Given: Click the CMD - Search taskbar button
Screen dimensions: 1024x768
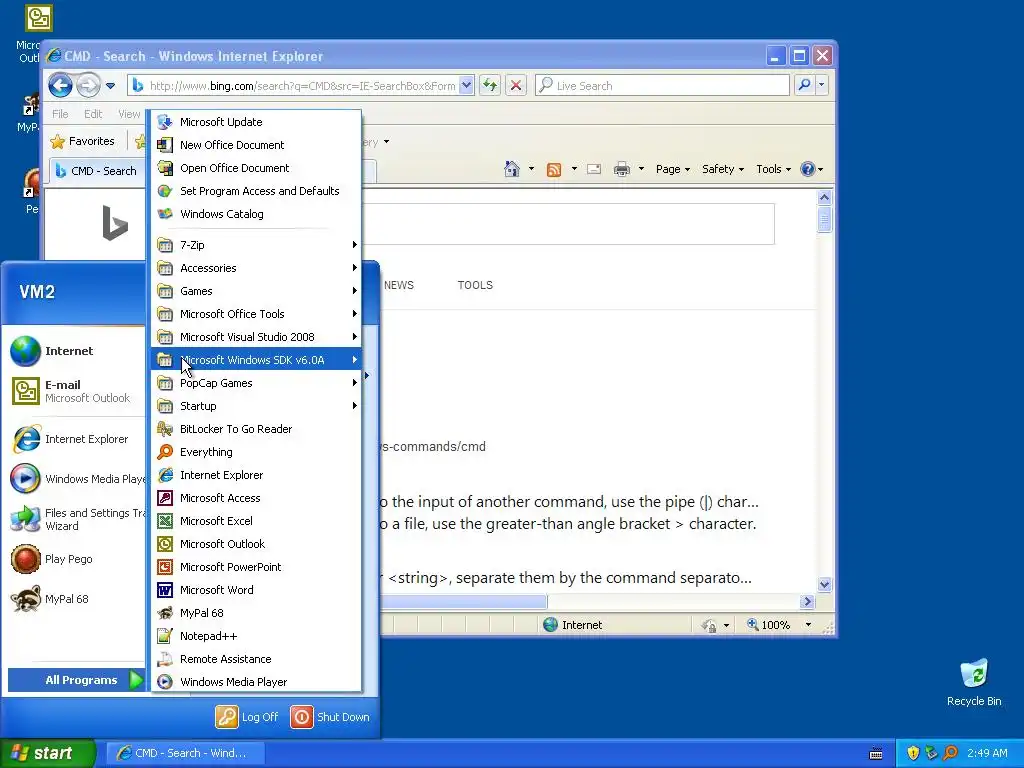Looking at the screenshot, I should [x=185, y=753].
